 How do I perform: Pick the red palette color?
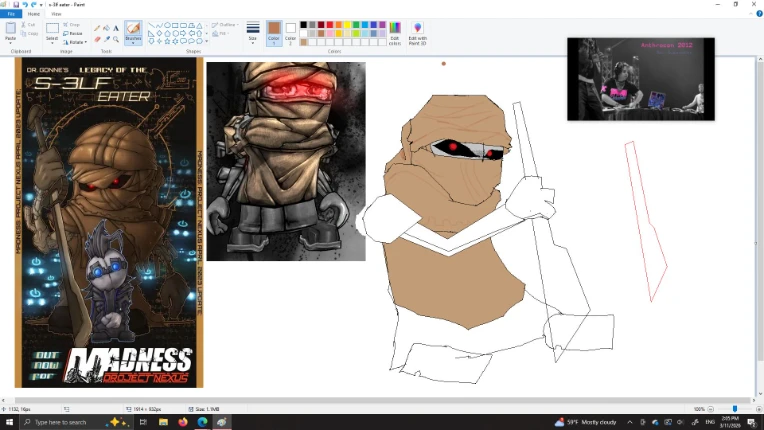(330, 25)
